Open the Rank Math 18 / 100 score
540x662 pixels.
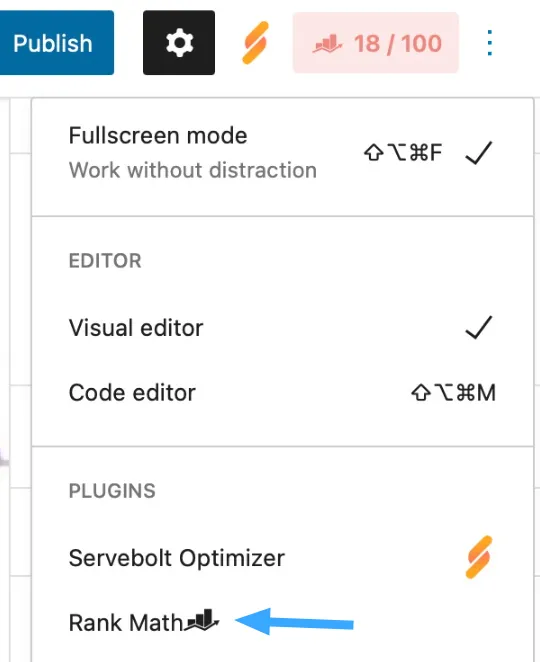(375, 43)
